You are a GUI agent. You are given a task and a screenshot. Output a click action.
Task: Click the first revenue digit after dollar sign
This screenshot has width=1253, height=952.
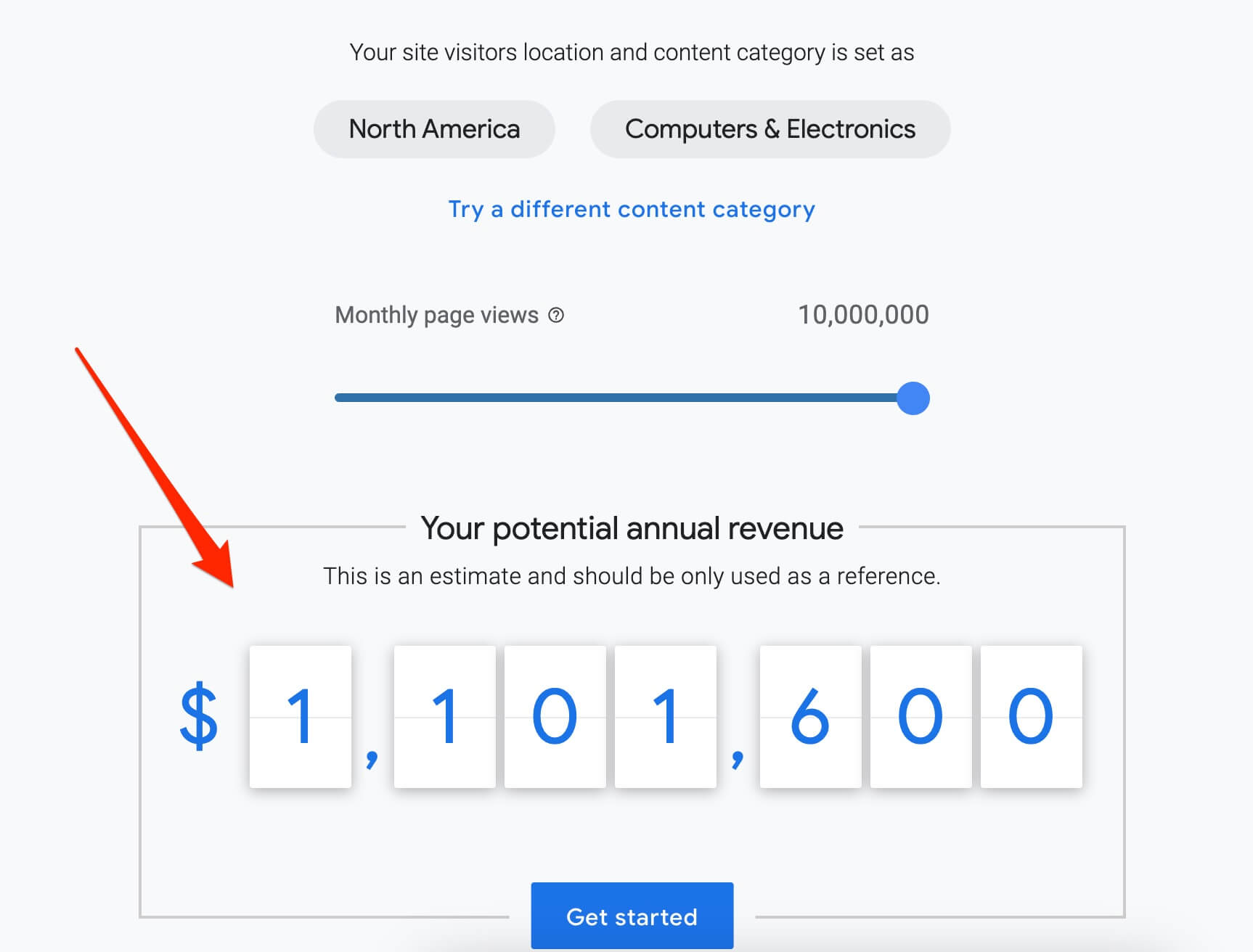coord(300,717)
